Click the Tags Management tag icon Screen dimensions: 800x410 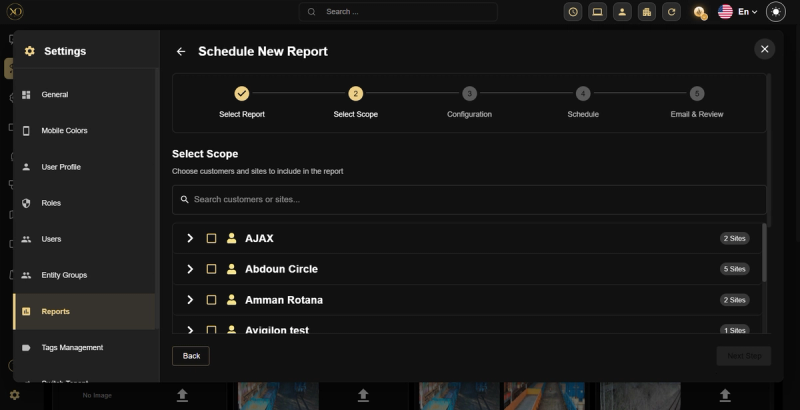tap(26, 348)
